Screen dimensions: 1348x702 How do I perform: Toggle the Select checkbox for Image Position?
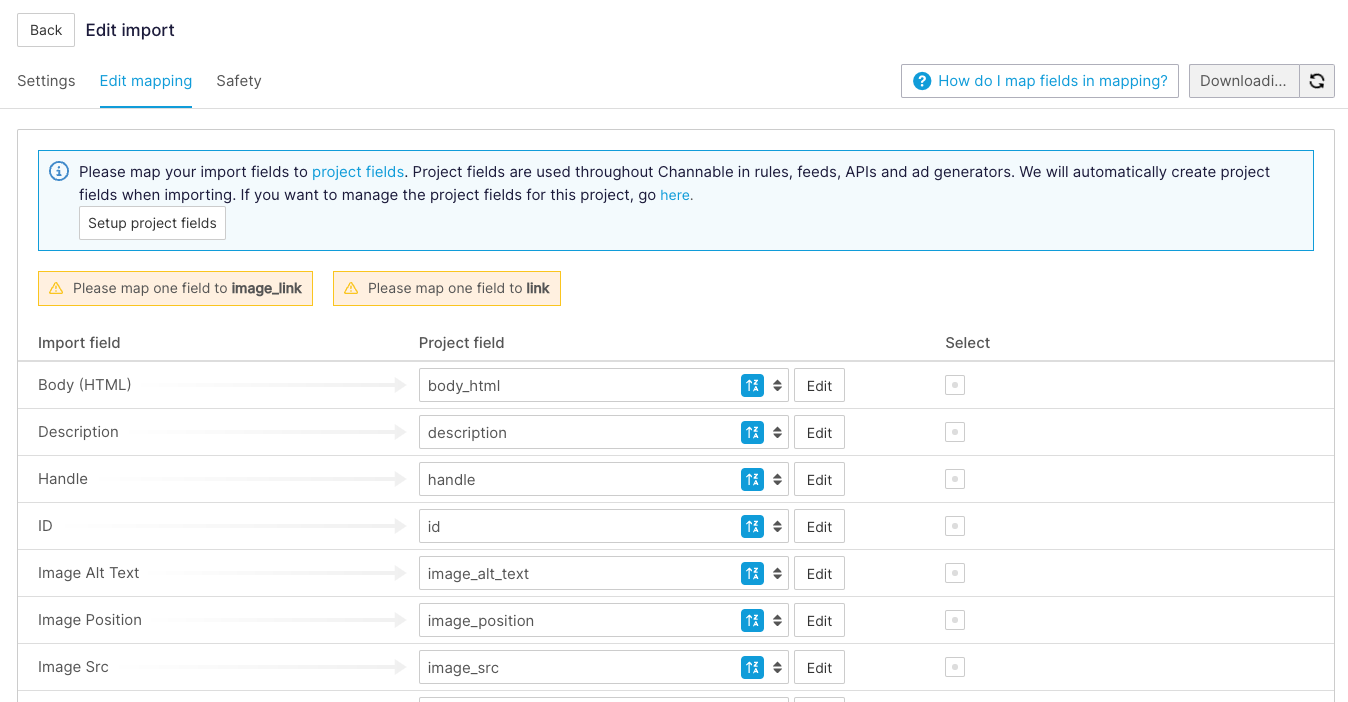(x=955, y=620)
